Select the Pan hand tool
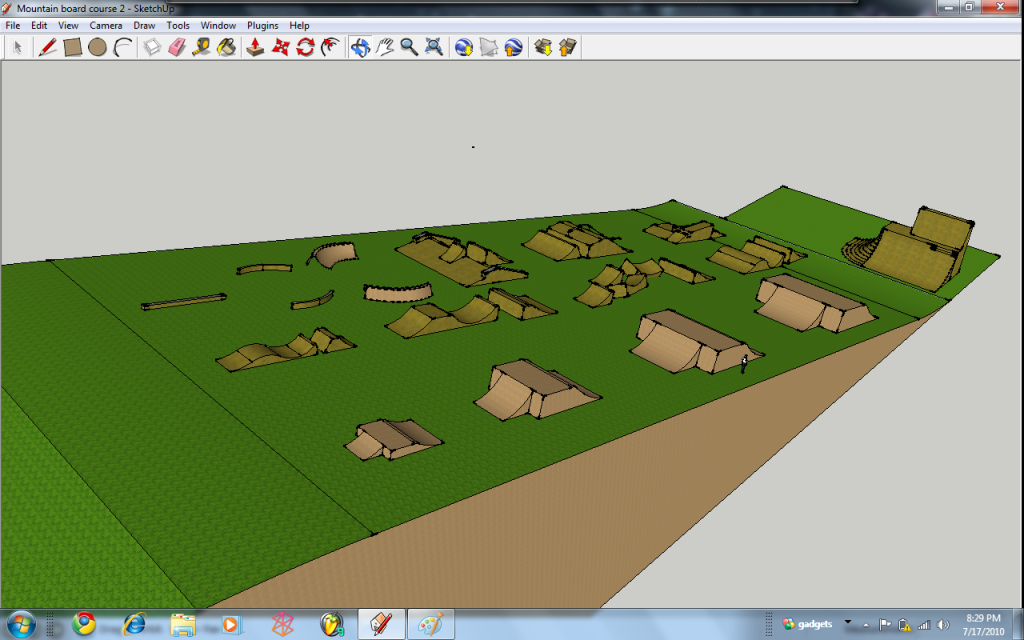1024x640 pixels. [384, 47]
